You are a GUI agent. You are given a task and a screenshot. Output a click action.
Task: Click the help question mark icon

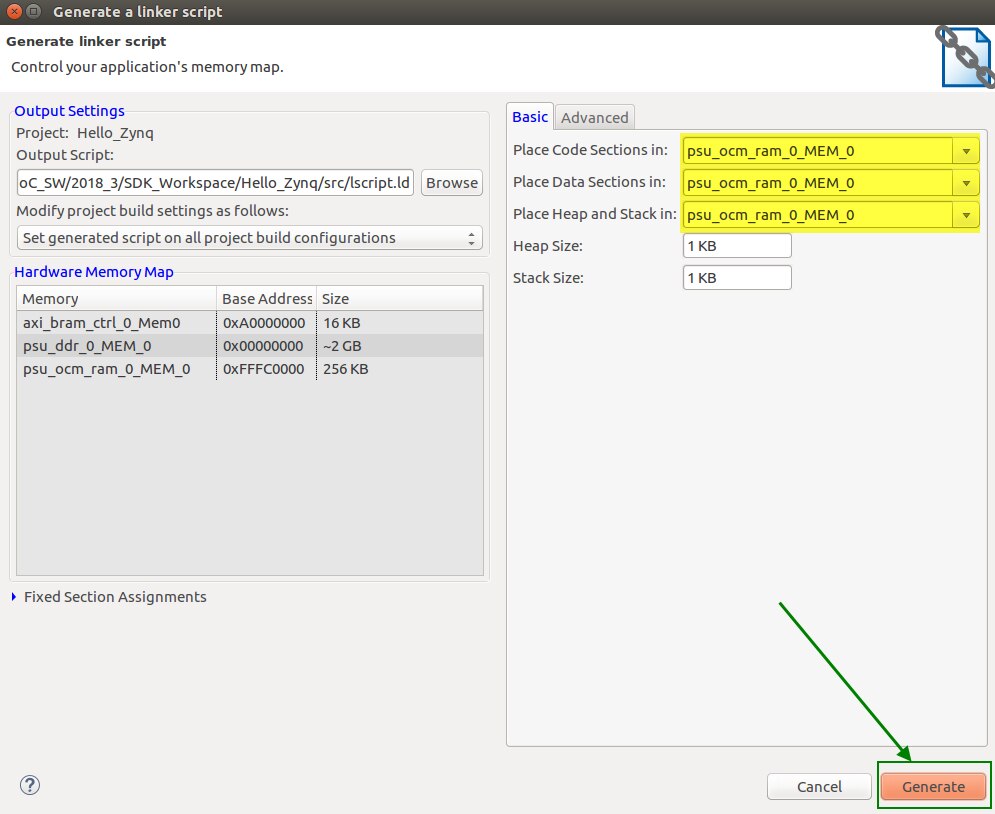point(30,785)
